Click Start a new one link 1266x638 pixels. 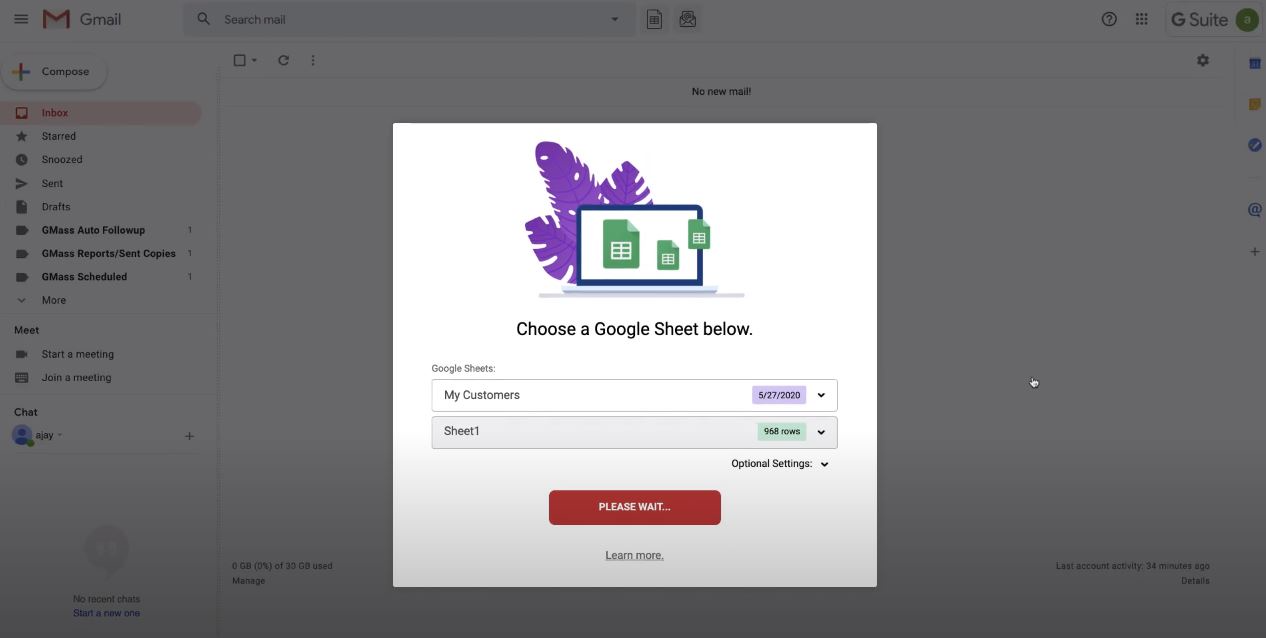[x=106, y=613]
